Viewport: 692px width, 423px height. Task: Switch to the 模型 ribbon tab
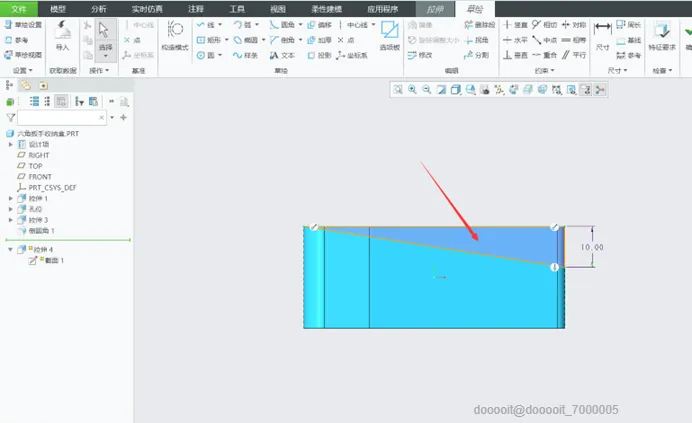tap(58, 9)
